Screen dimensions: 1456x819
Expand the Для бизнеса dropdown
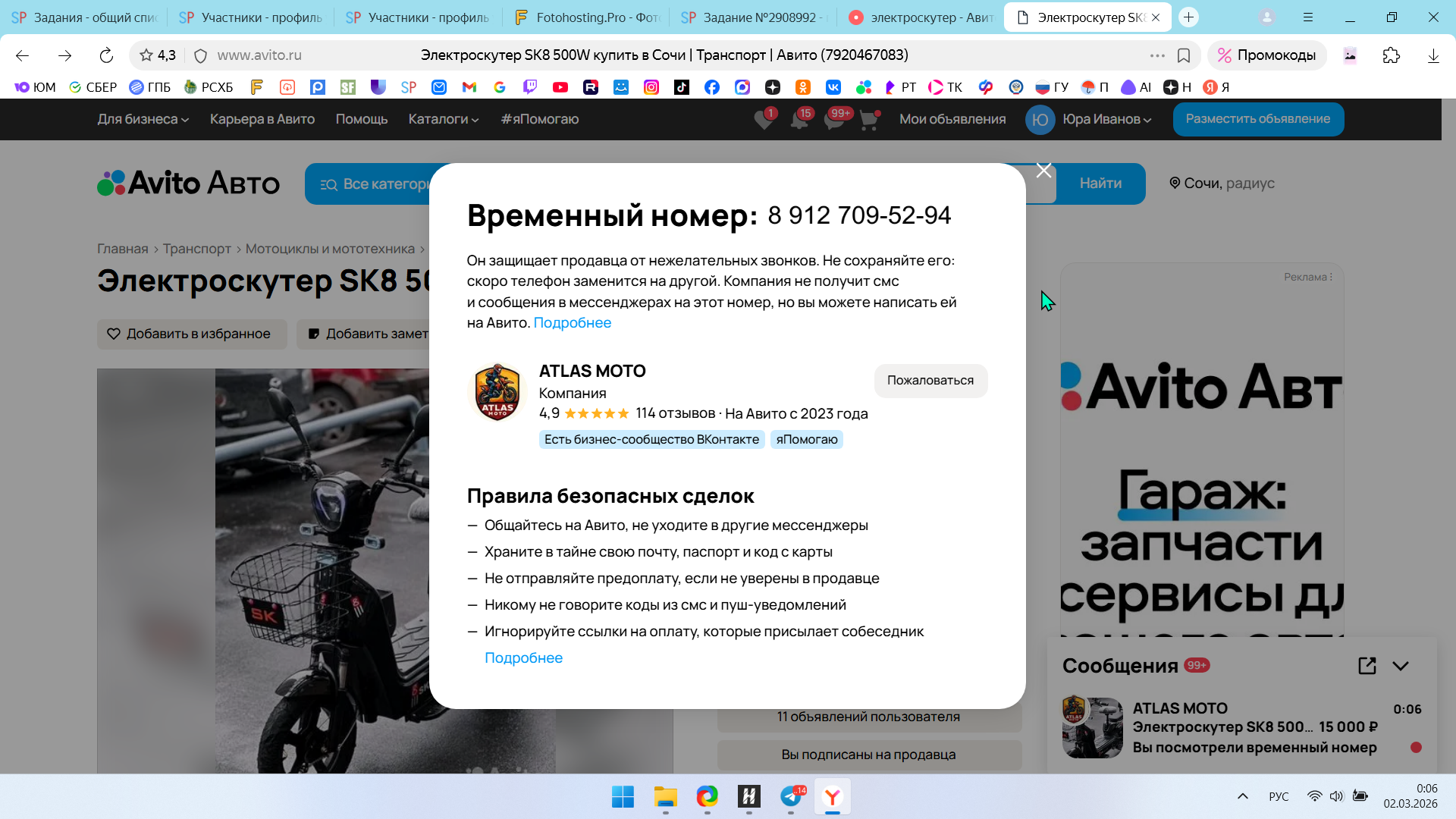point(143,119)
